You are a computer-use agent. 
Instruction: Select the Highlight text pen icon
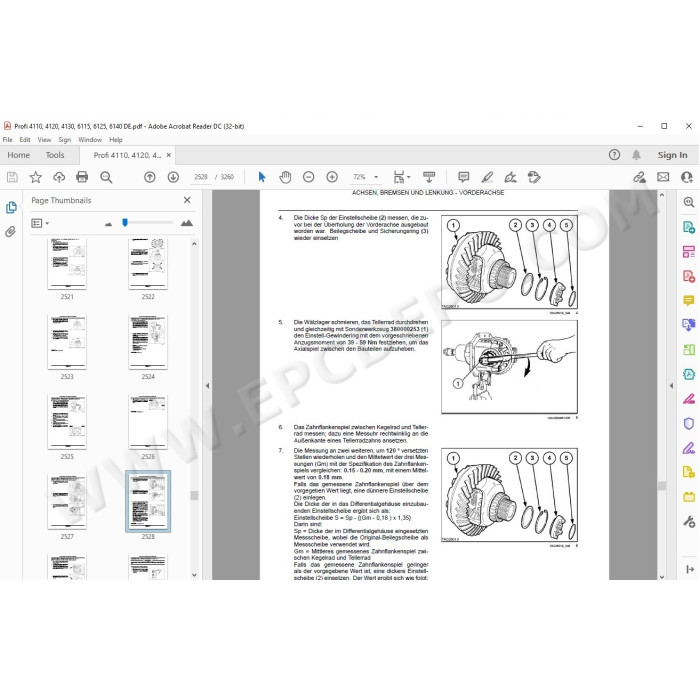coord(487,177)
